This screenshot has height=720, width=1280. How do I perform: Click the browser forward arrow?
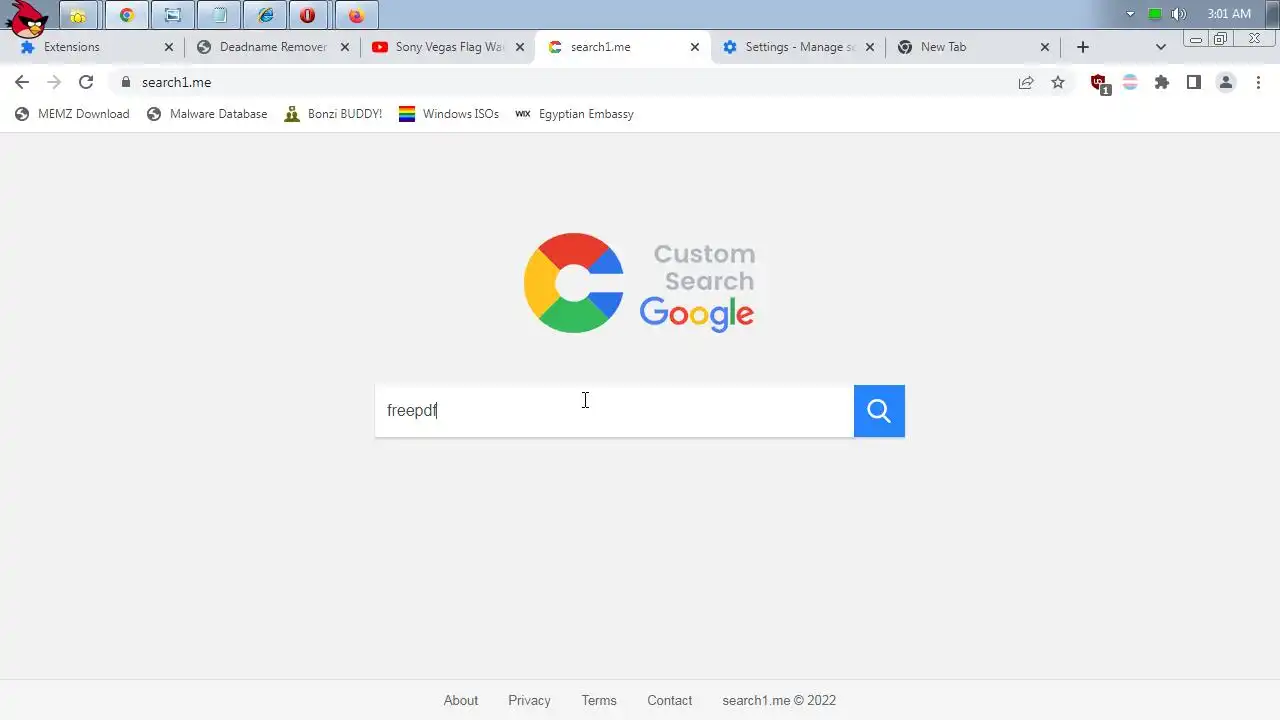tap(54, 83)
